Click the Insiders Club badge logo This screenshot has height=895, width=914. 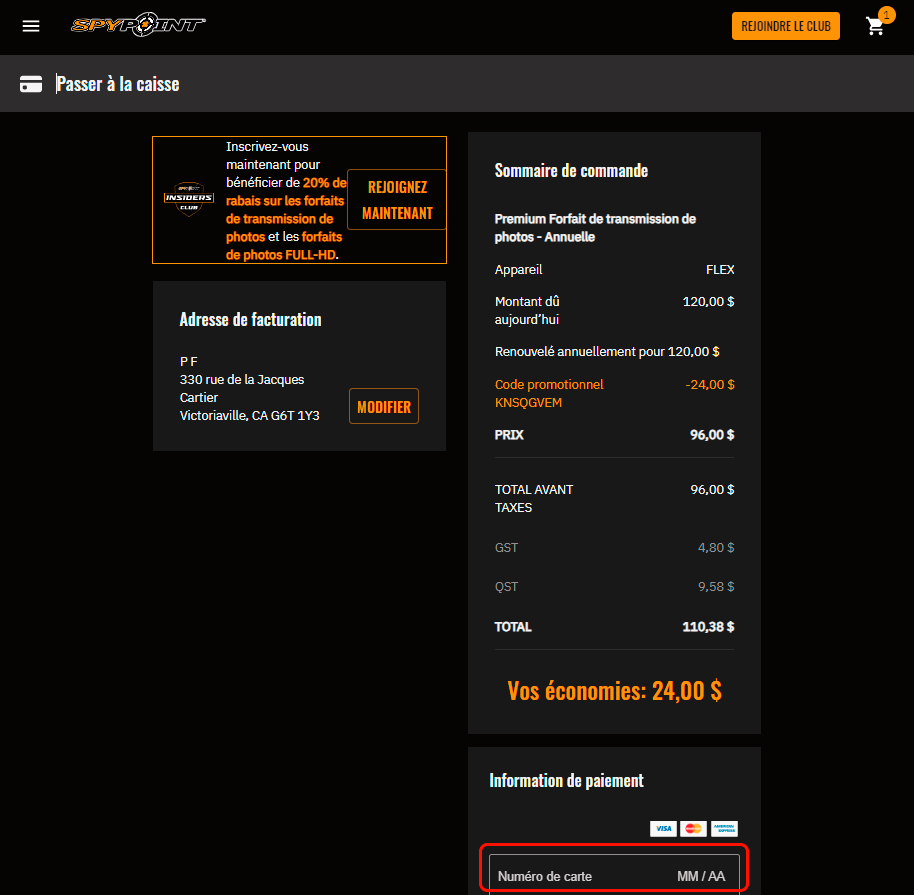pos(189,199)
